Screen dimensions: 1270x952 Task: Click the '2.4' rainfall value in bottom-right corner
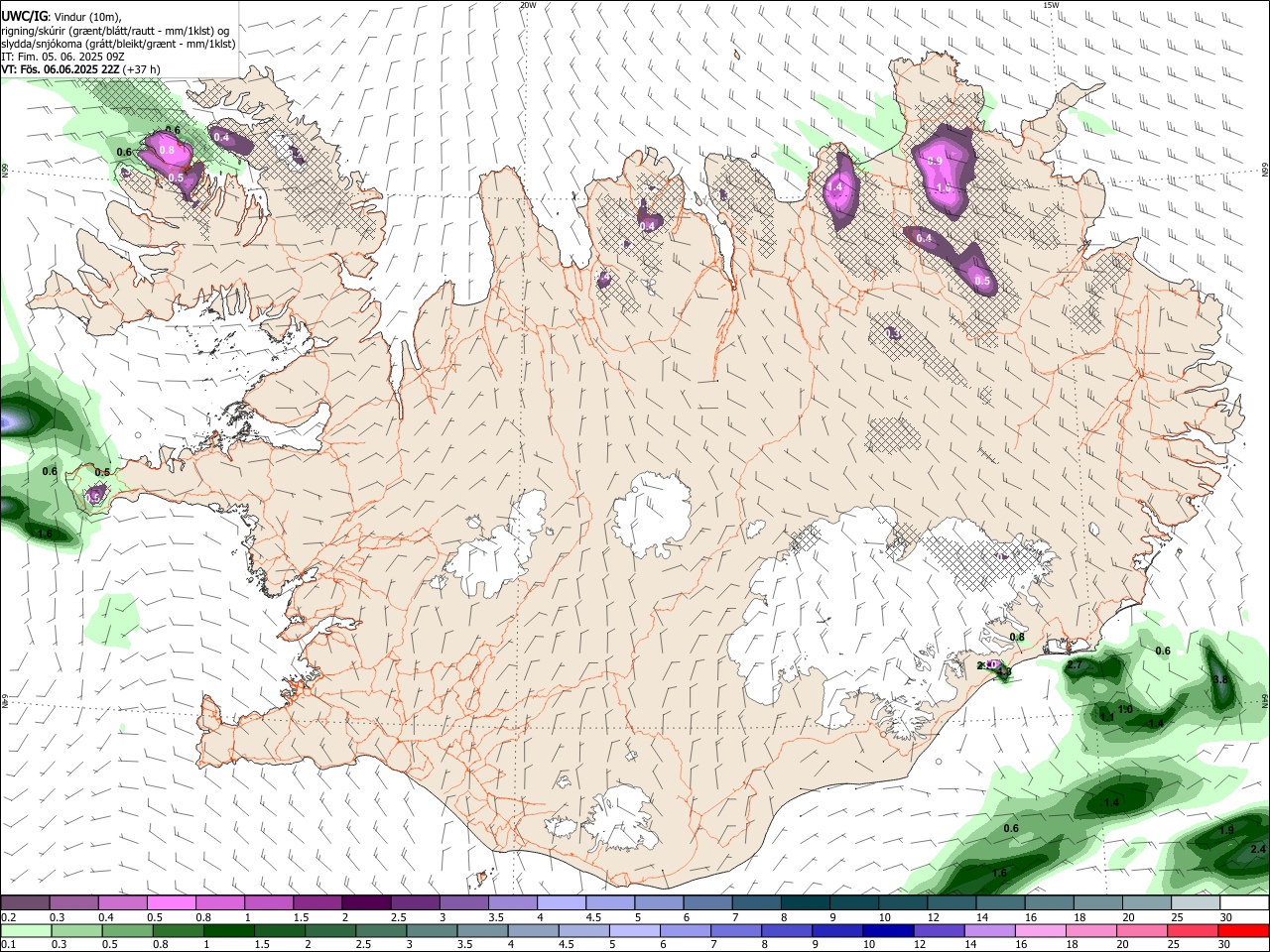pos(1258,849)
